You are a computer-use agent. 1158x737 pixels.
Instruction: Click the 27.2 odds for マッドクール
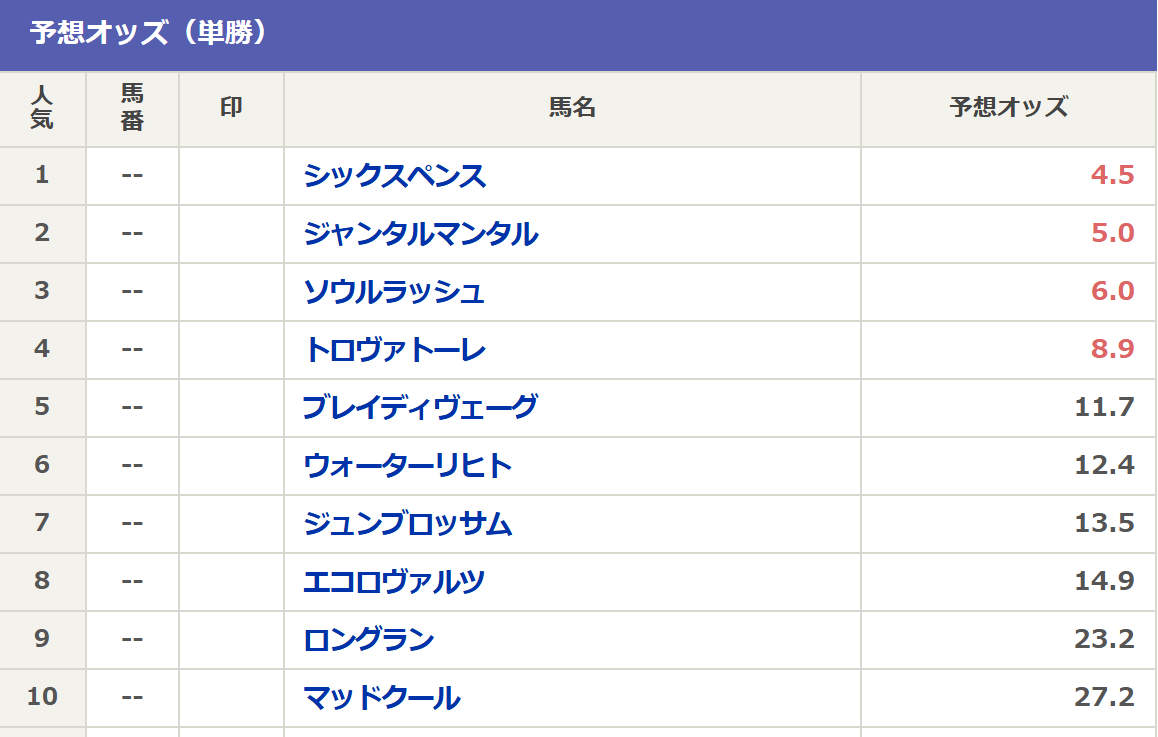coord(1104,698)
